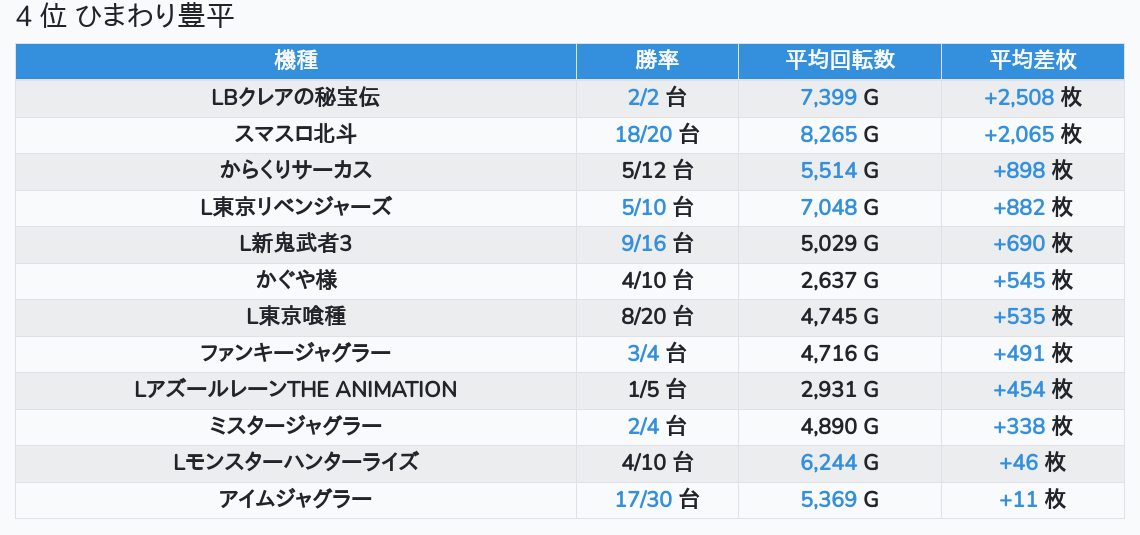Click the 勝率 column header
Image resolution: width=1140 pixels, height=535 pixels.
pos(657,60)
